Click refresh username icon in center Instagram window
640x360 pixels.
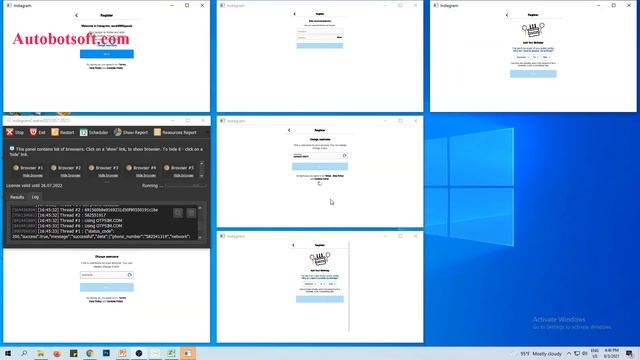[344, 156]
